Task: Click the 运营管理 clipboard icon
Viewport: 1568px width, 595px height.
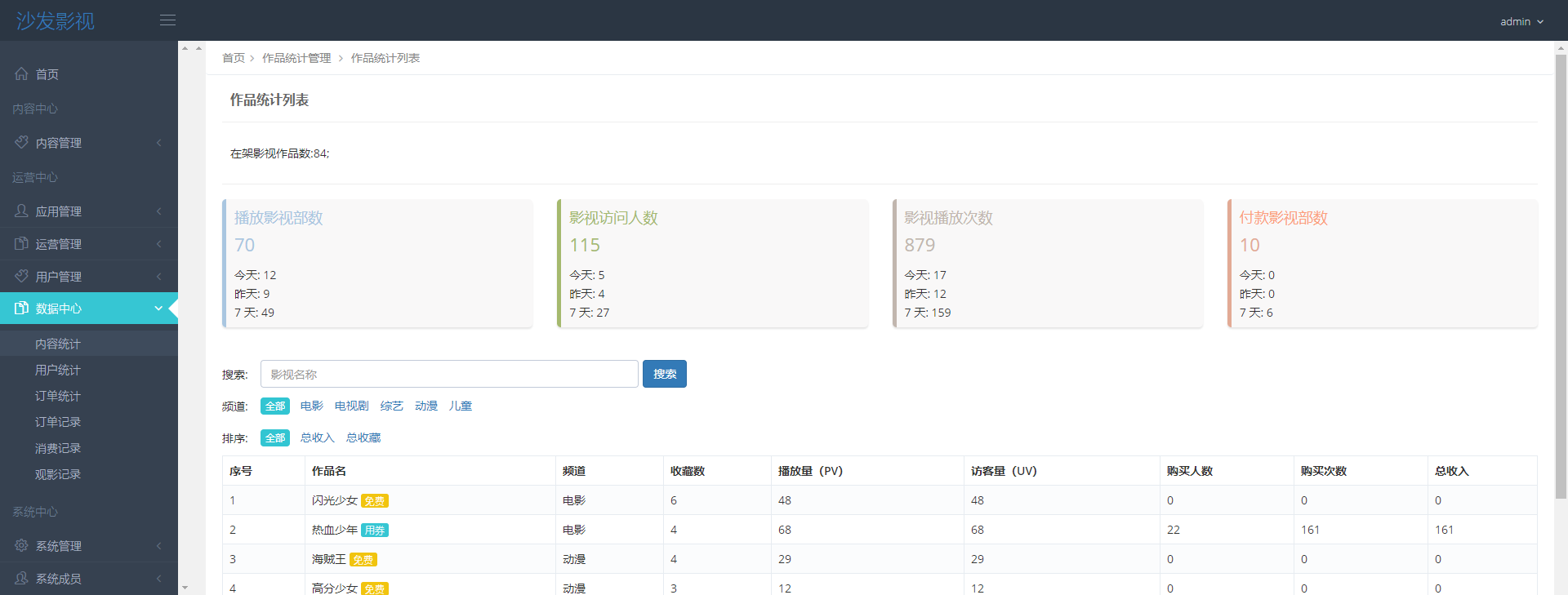Action: tap(21, 243)
